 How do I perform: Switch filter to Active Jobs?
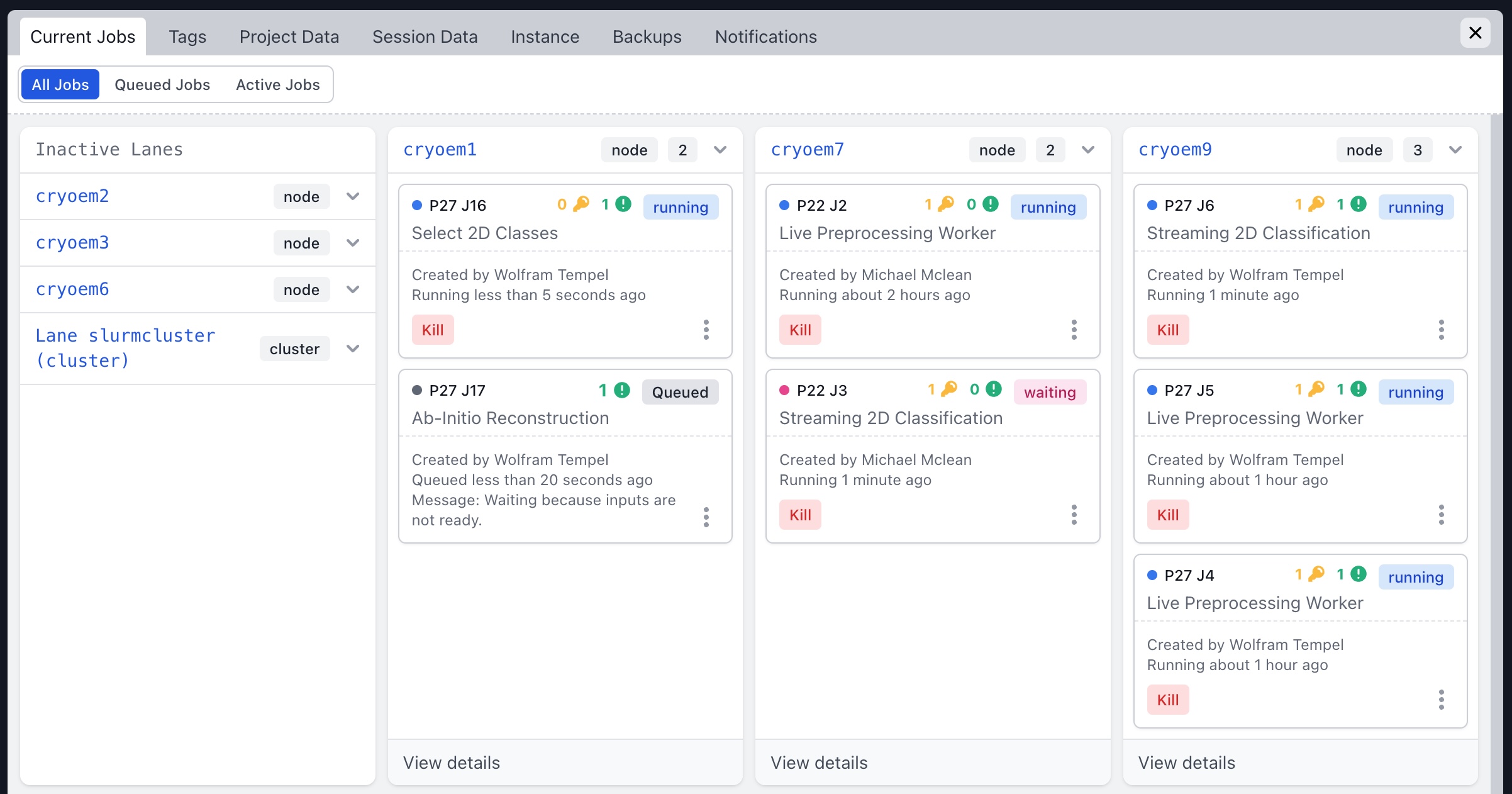point(277,84)
